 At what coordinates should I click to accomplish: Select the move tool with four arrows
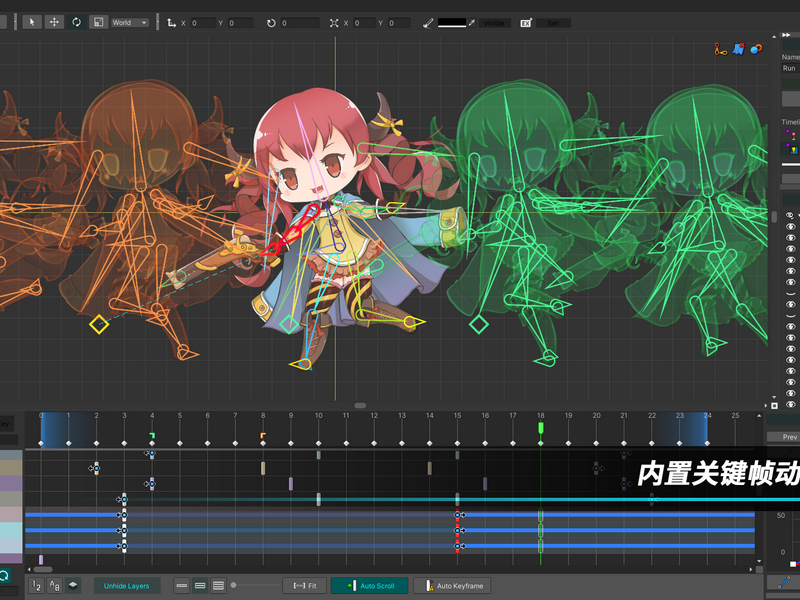54,22
